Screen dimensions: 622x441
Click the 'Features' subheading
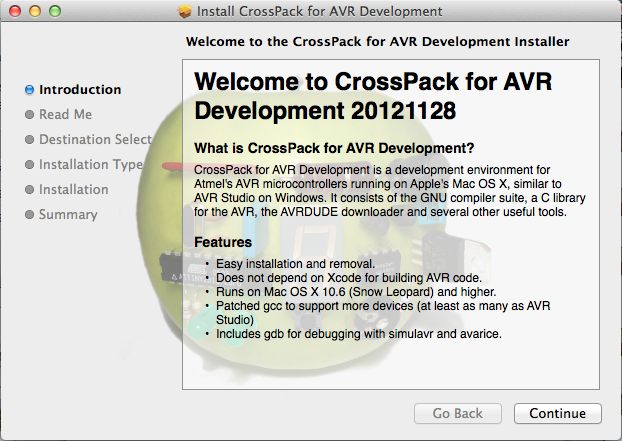pos(223,242)
